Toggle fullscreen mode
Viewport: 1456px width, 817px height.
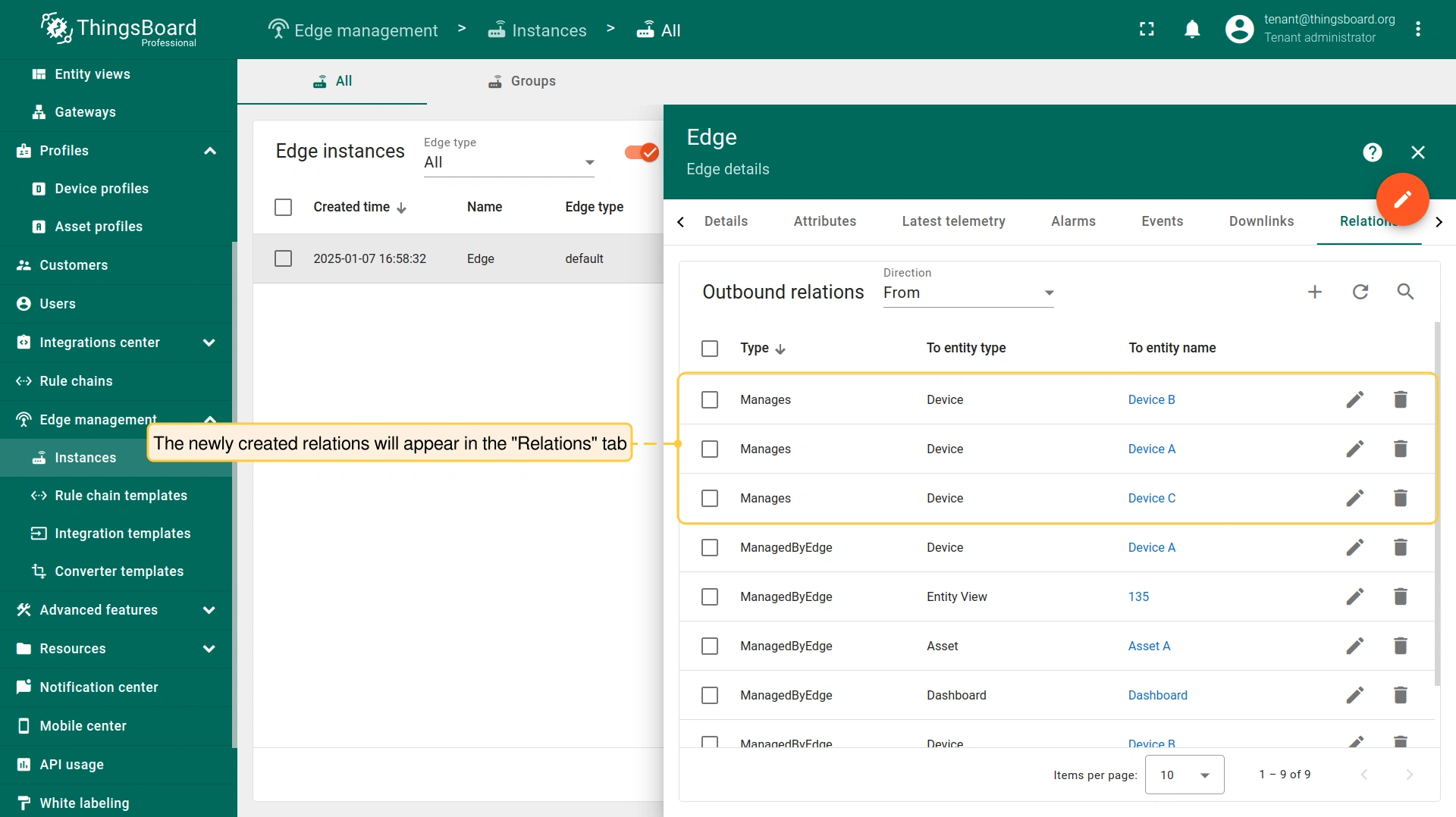1147,30
